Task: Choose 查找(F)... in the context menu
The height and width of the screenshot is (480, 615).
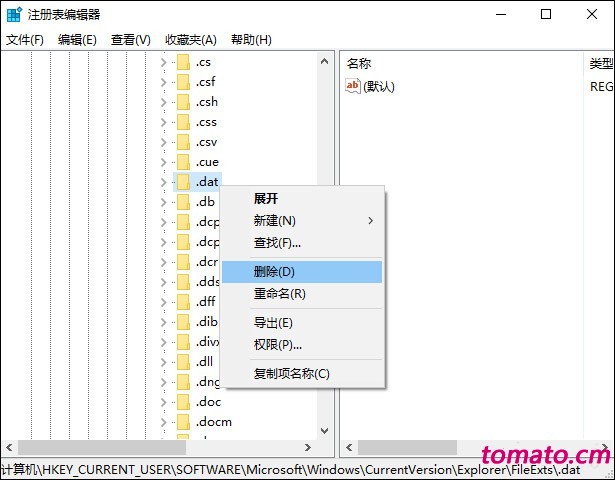Action: (302, 243)
